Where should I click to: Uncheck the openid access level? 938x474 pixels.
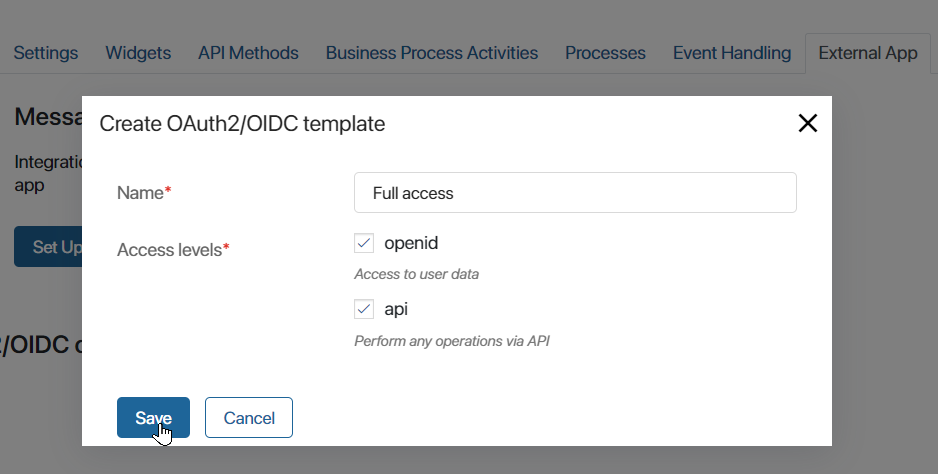(364, 243)
